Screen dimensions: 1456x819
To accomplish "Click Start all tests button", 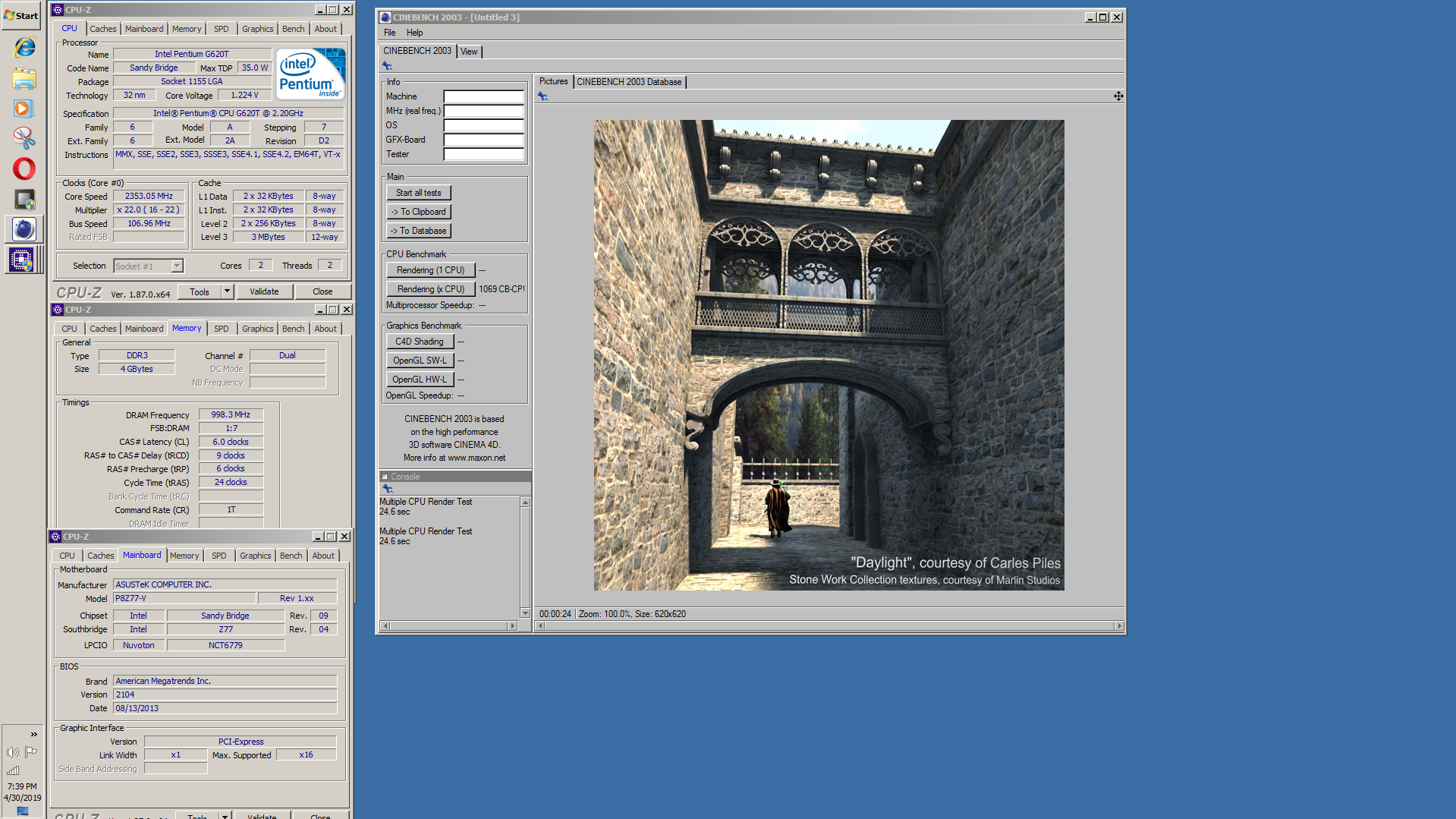I will (419, 193).
